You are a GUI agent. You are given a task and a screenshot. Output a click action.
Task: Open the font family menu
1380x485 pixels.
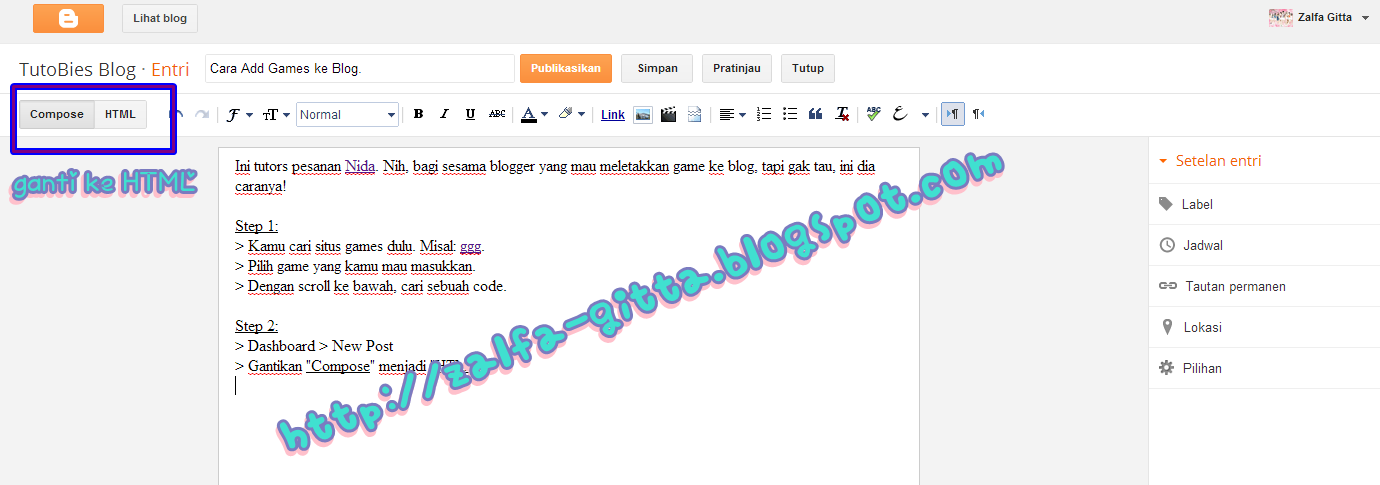click(239, 115)
